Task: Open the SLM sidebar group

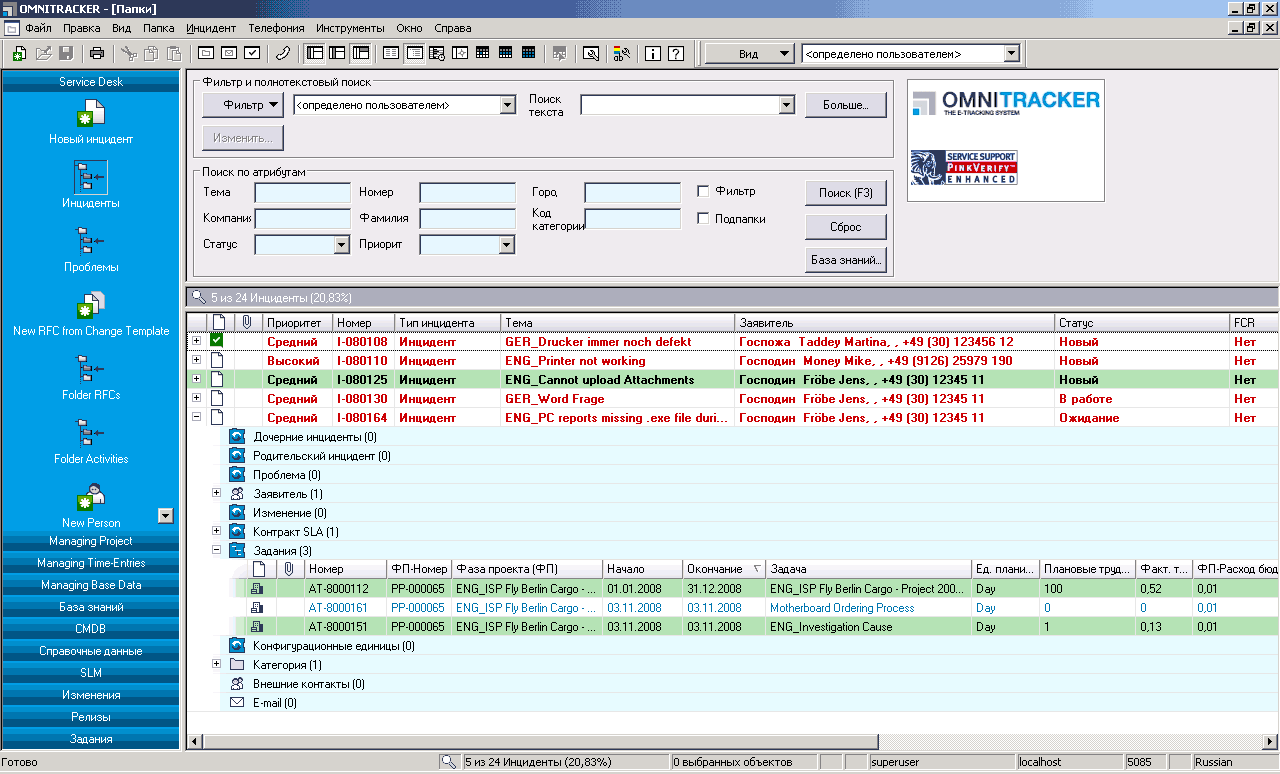Action: click(91, 673)
